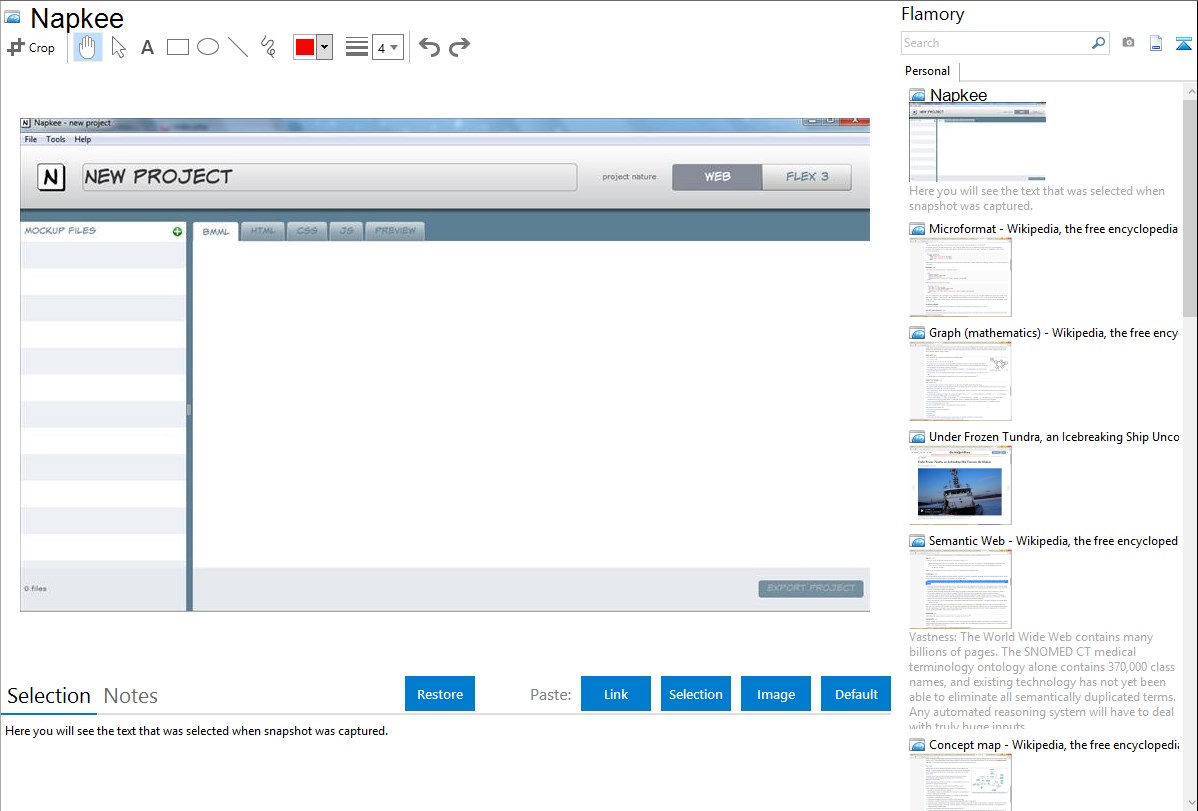
Task: Select the ellipse drawing tool
Action: point(208,47)
